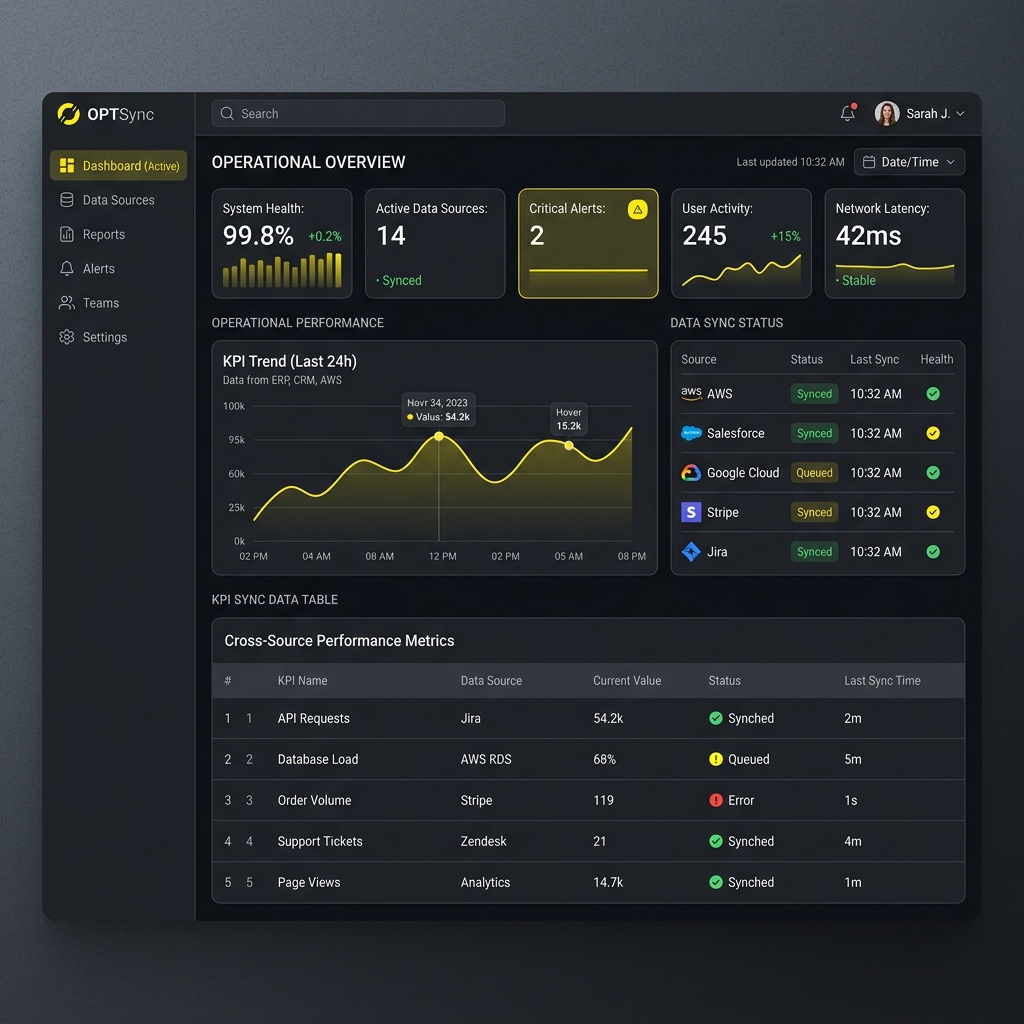The width and height of the screenshot is (1024, 1024).
Task: Click the Error icon for Order Volume
Action: pos(716,800)
